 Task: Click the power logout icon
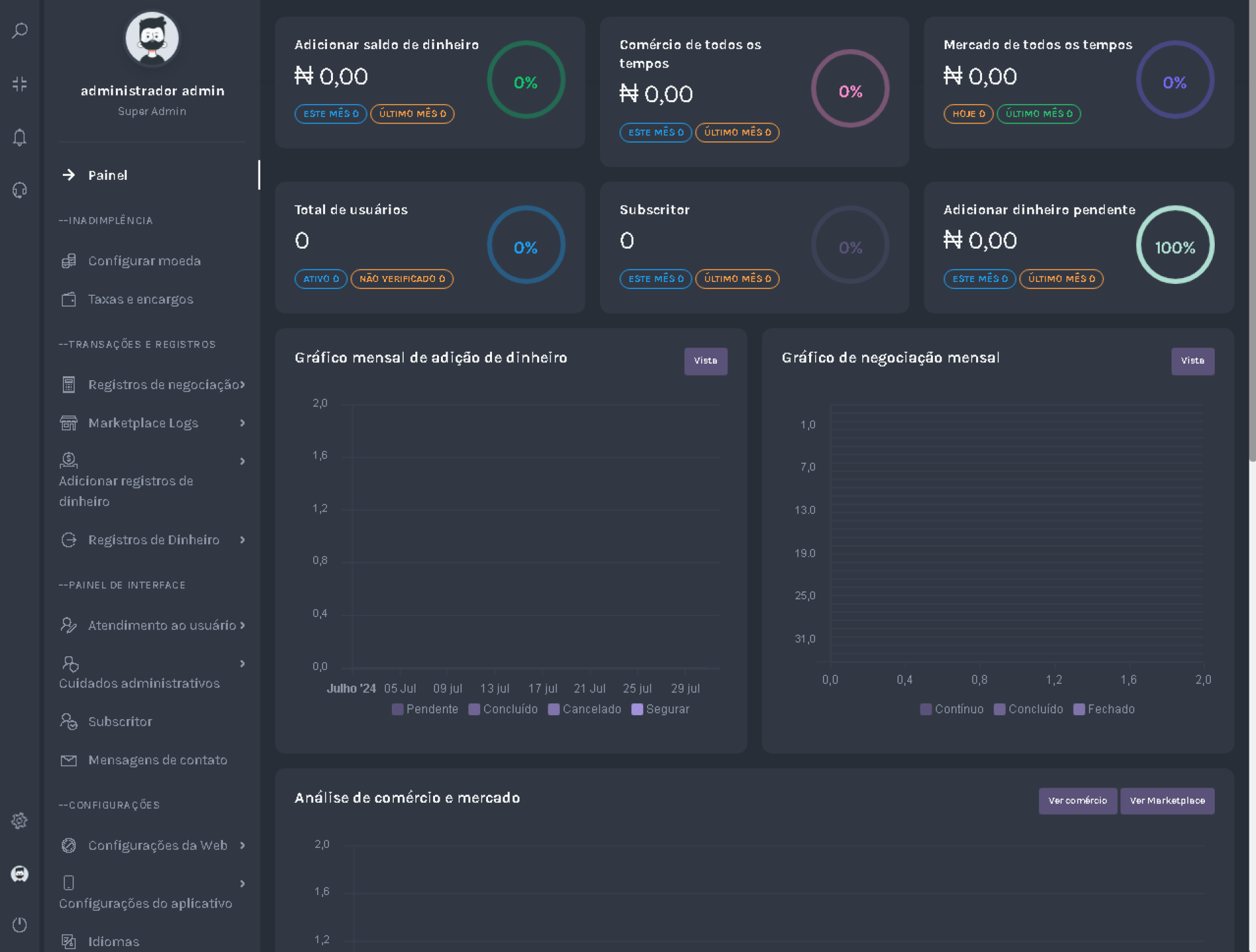[x=20, y=925]
